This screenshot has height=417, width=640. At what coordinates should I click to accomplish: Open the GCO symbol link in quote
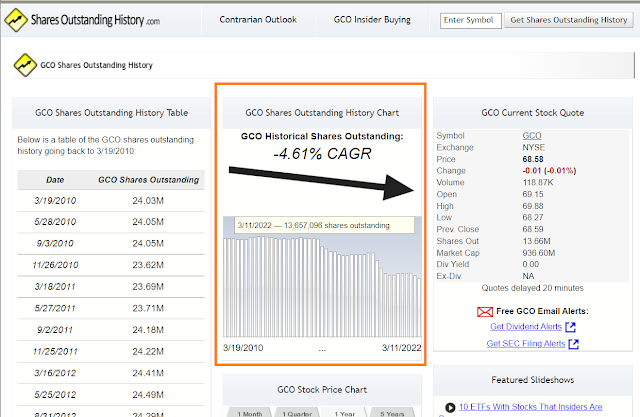click(x=532, y=135)
